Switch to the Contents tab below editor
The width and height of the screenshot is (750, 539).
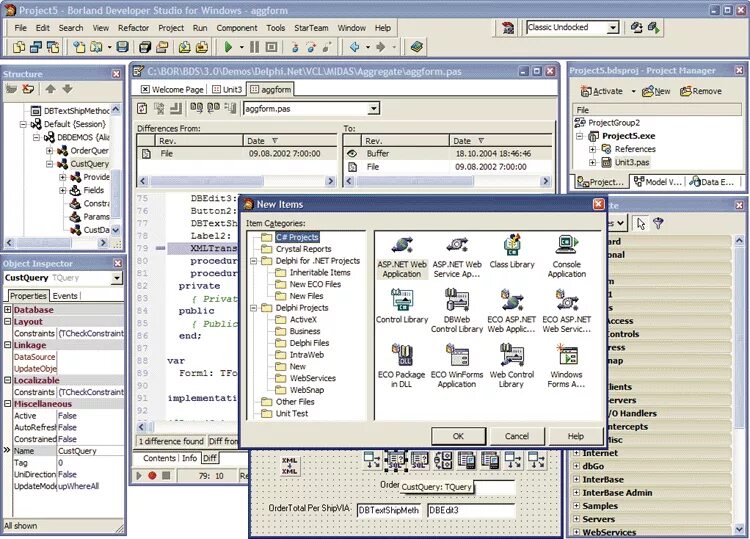click(159, 458)
